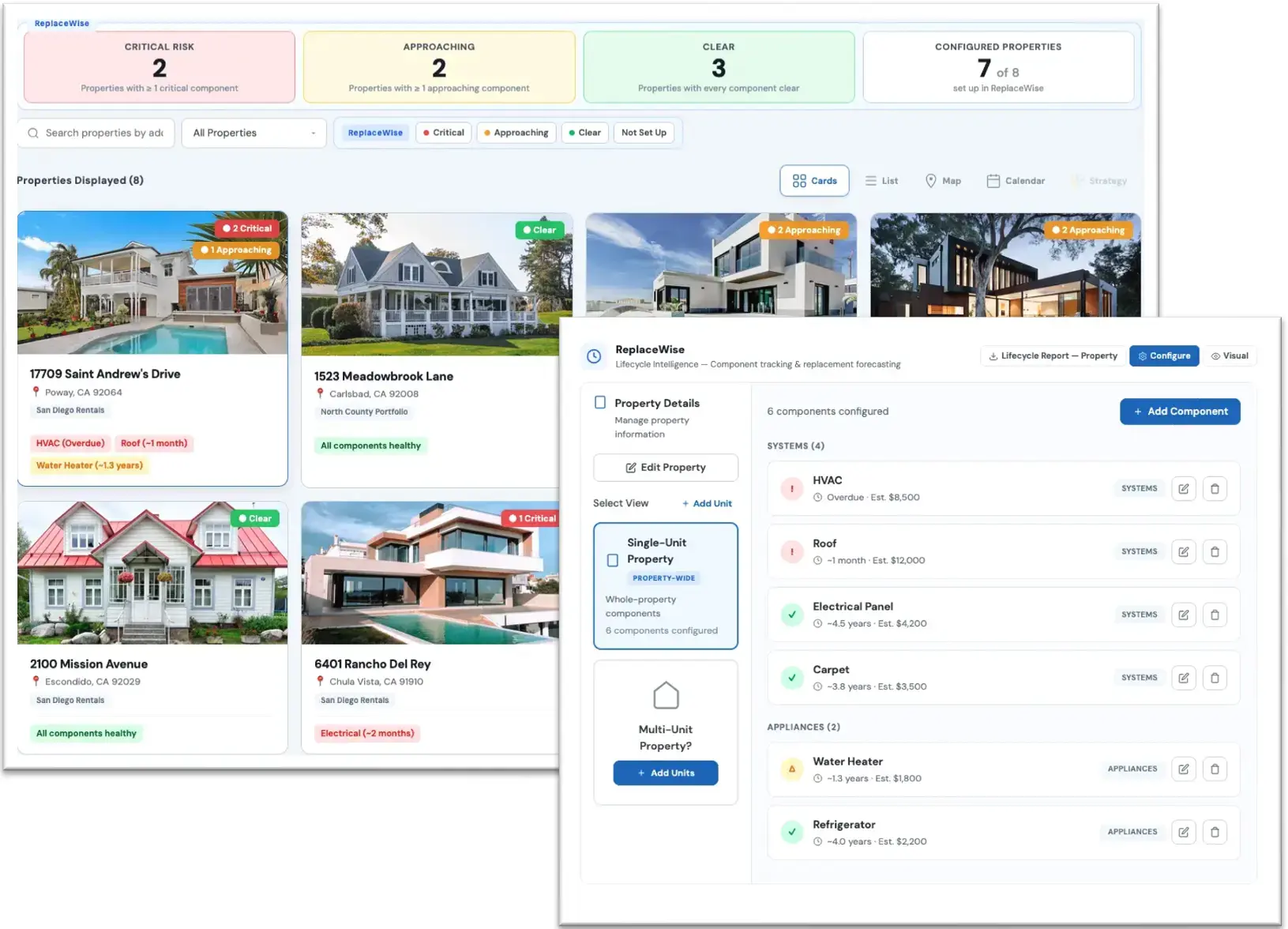The image size is (1288, 929).
Task: Check the Property Details checkbox
Action: click(600, 402)
